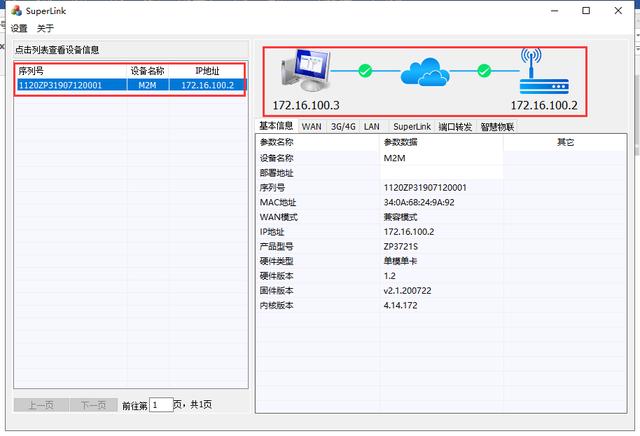Select device row 1120ZP31907120001
The height and width of the screenshot is (436, 640).
coord(130,85)
